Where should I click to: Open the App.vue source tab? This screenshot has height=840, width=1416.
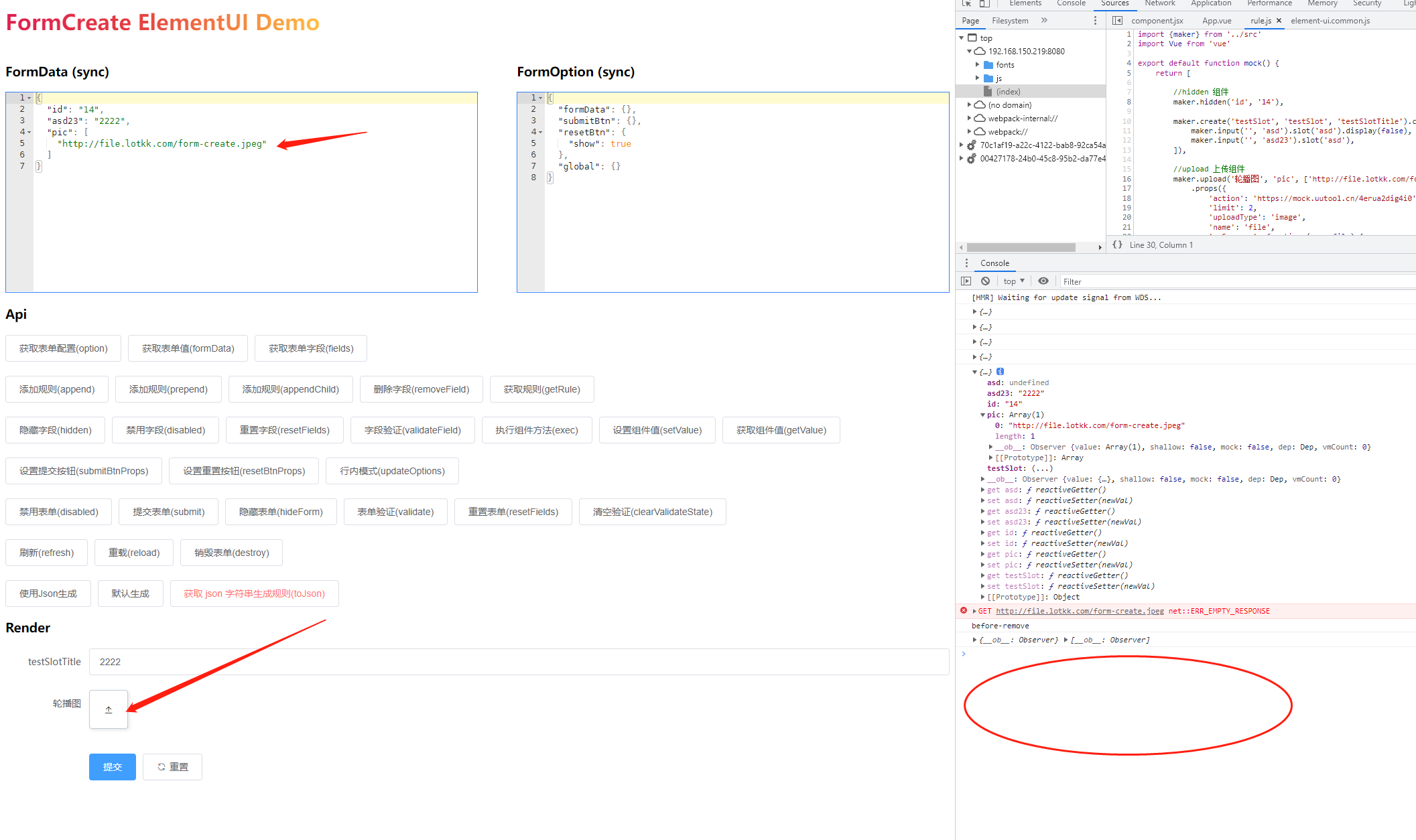point(1216,21)
